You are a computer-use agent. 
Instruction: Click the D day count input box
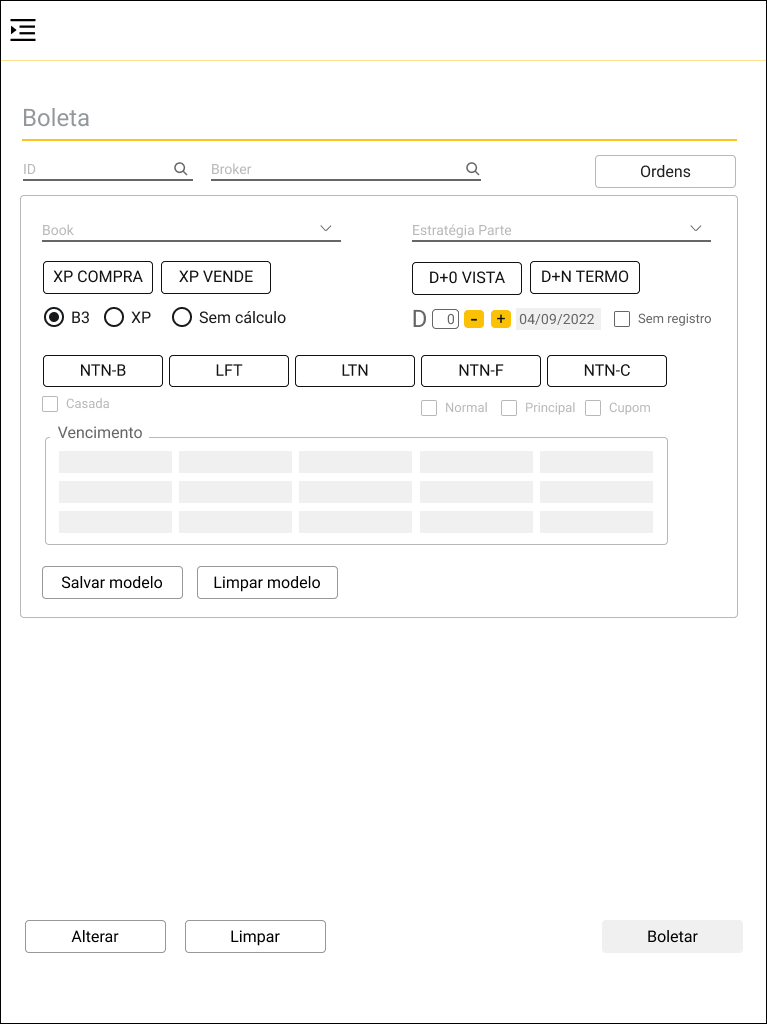tap(446, 319)
